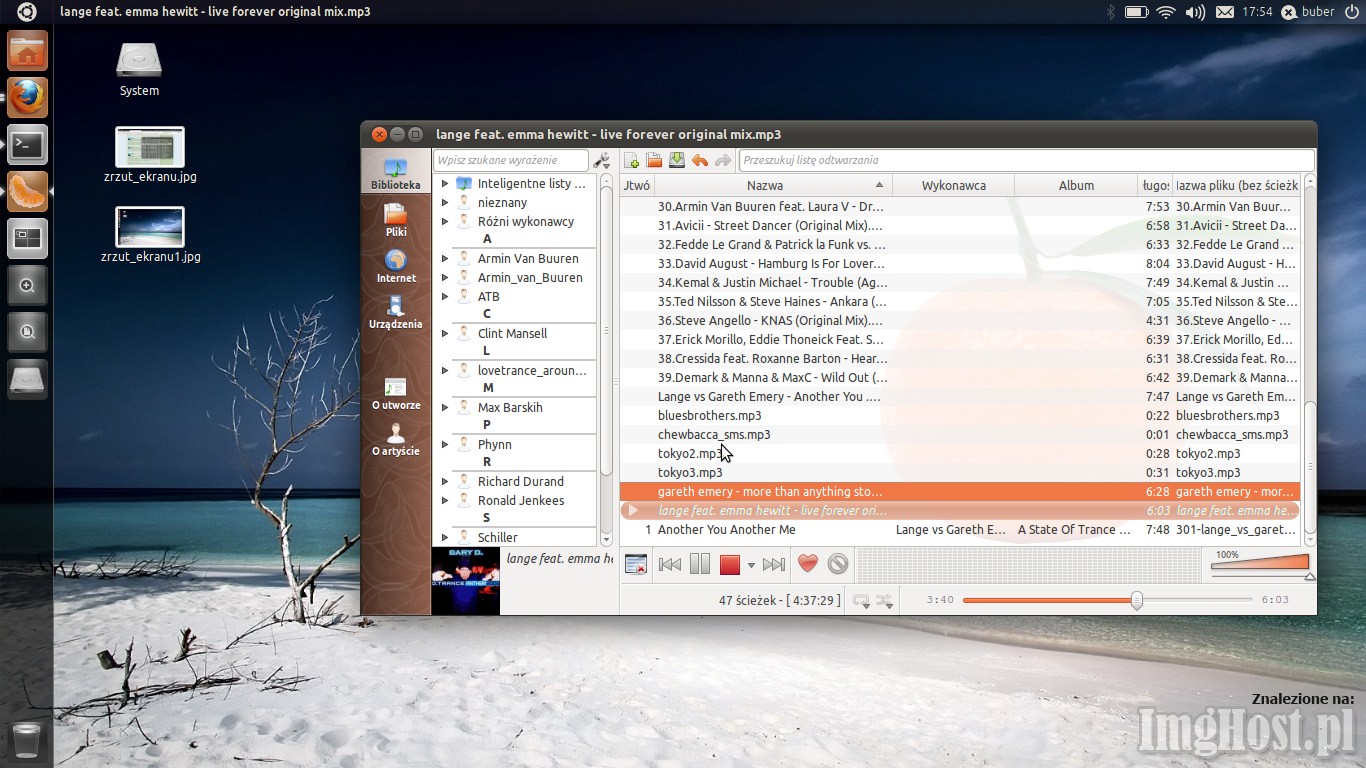The image size is (1366, 768).
Task: Sort by file name column header
Action: (1237, 185)
